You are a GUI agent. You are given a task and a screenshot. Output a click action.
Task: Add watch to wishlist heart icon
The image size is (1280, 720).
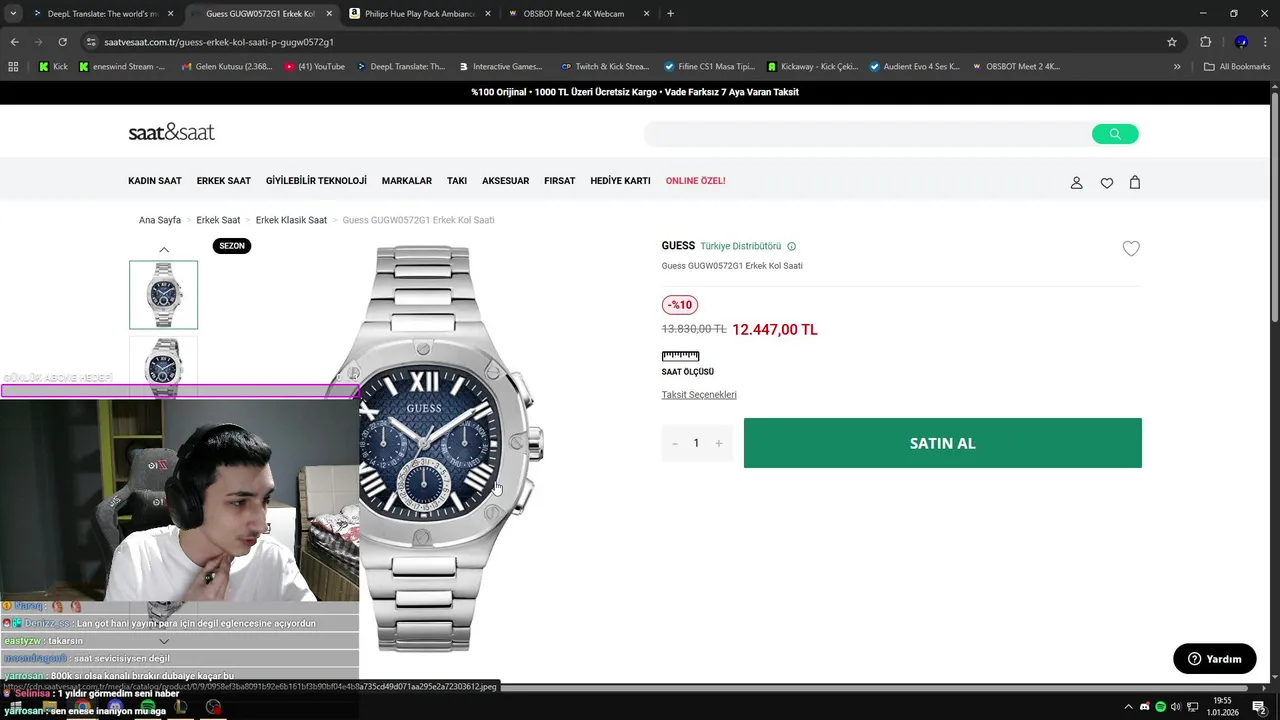tap(1131, 249)
